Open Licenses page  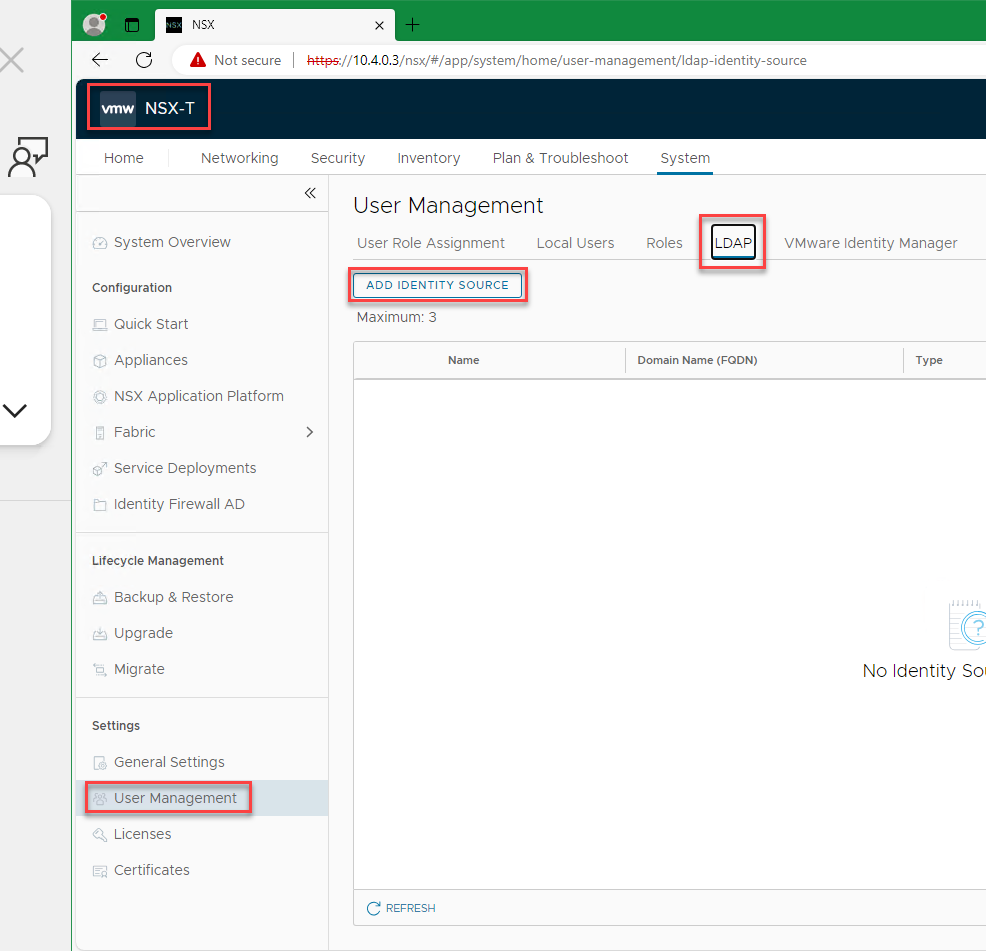pyautogui.click(x=142, y=833)
